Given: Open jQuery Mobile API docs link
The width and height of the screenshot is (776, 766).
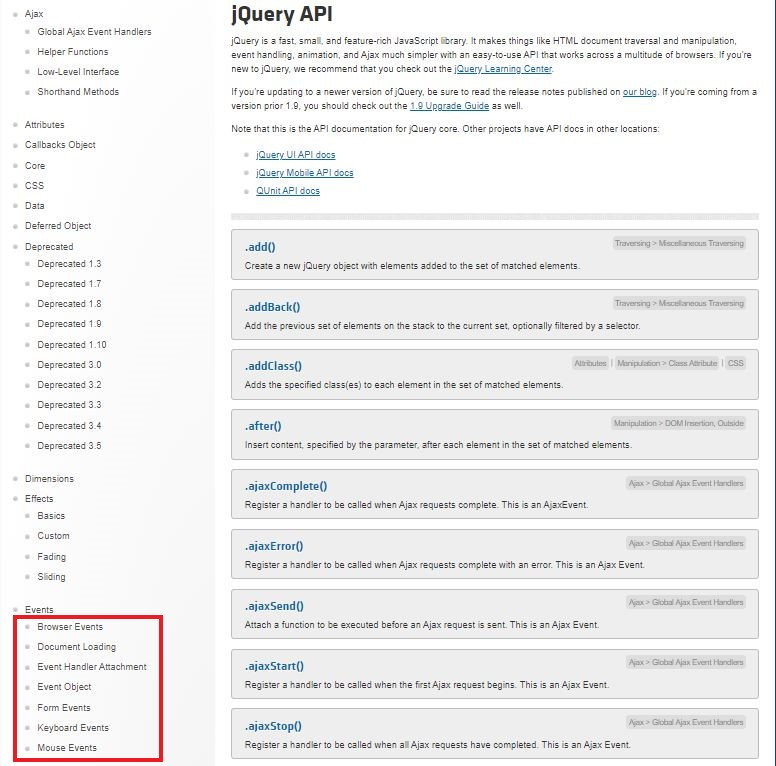Looking at the screenshot, I should (304, 173).
